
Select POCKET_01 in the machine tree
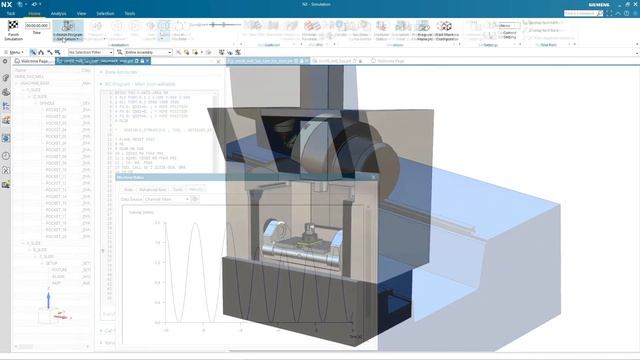[x=56, y=110]
